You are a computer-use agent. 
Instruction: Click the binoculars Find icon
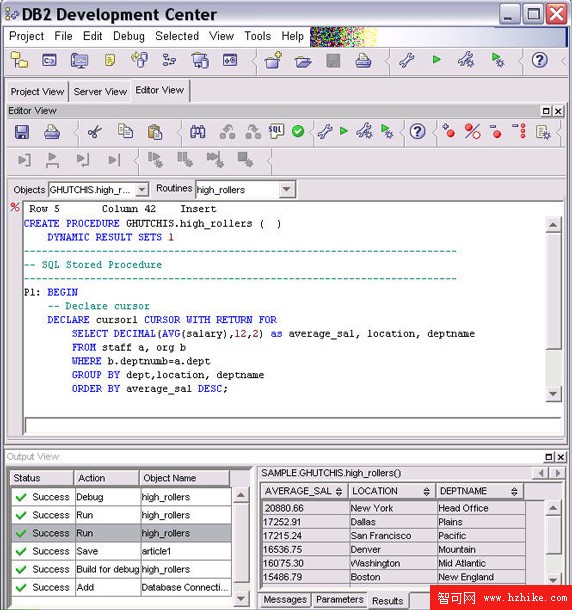click(198, 132)
